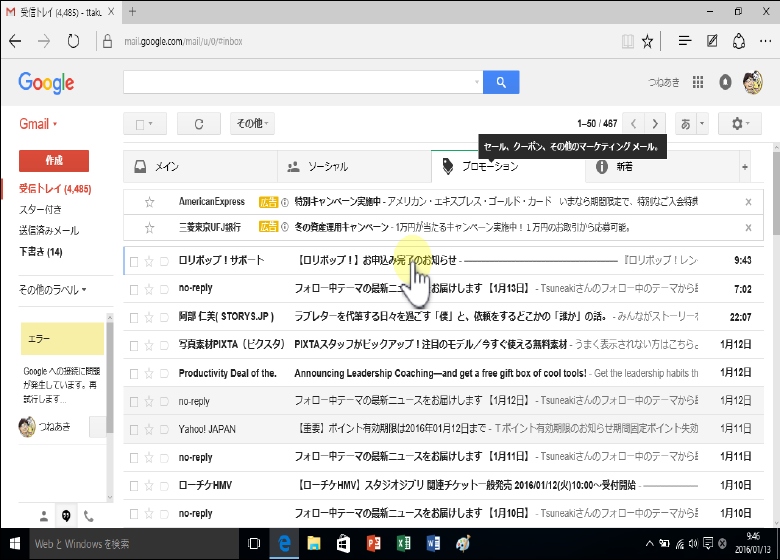Click the つねあき name link in header

664,82
